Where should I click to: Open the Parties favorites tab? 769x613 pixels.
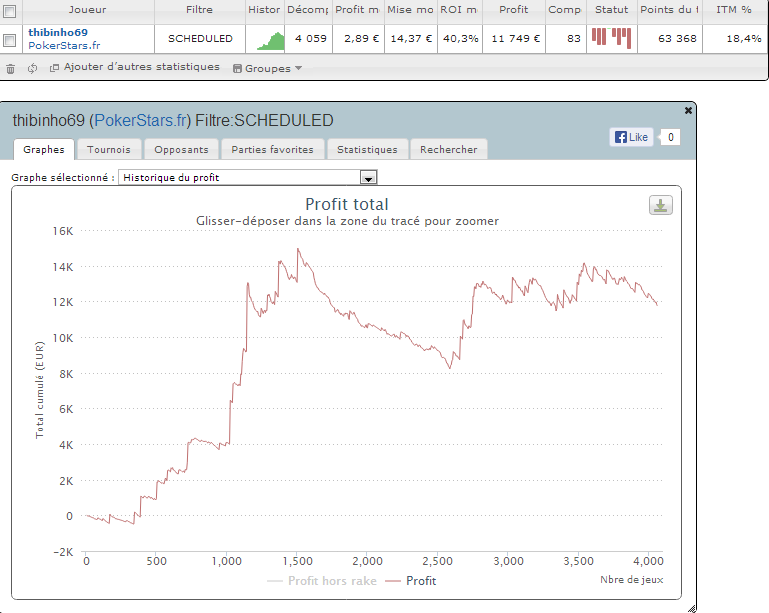(273, 150)
